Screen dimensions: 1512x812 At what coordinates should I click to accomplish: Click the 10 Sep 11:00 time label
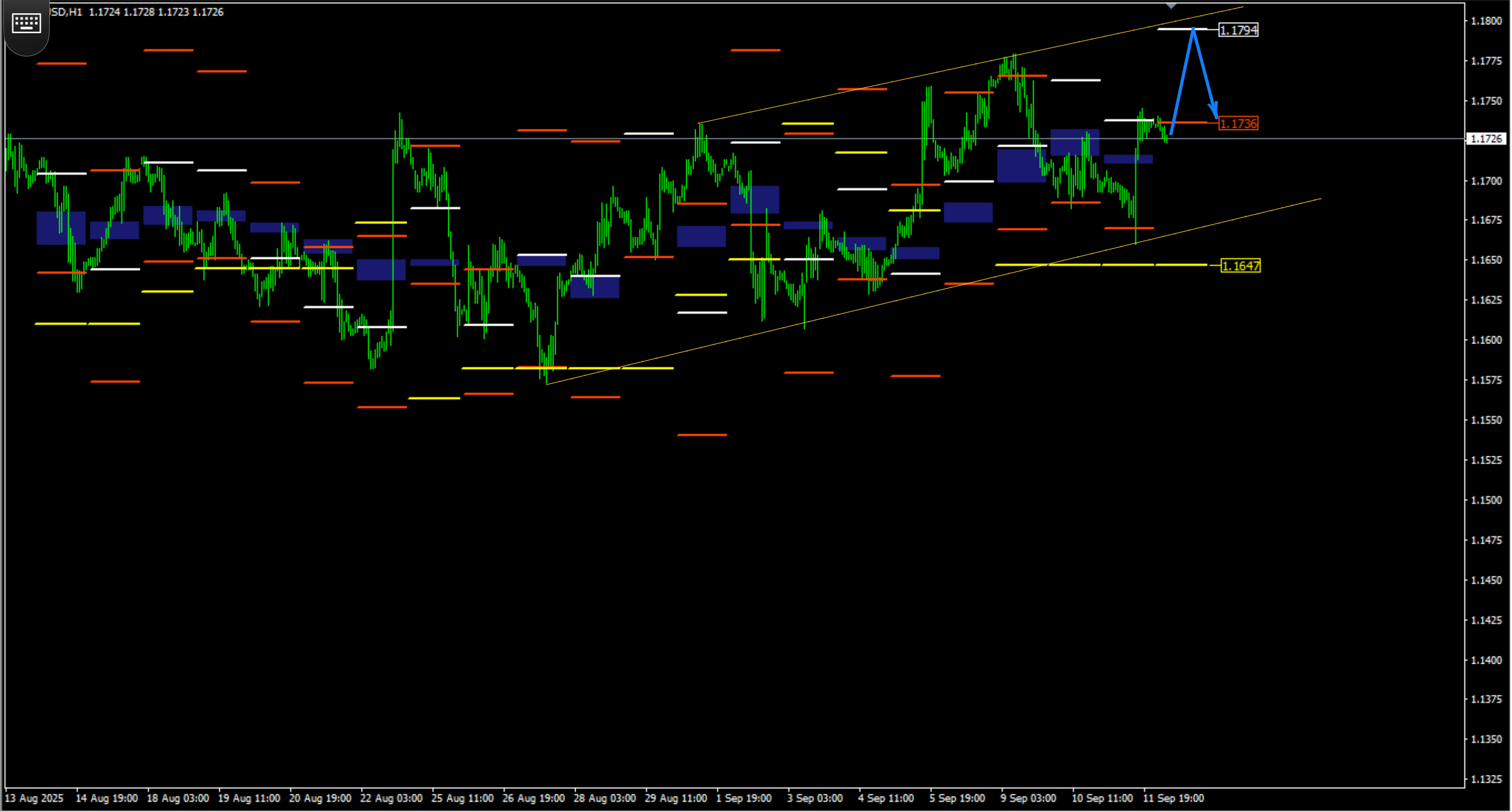1102,798
